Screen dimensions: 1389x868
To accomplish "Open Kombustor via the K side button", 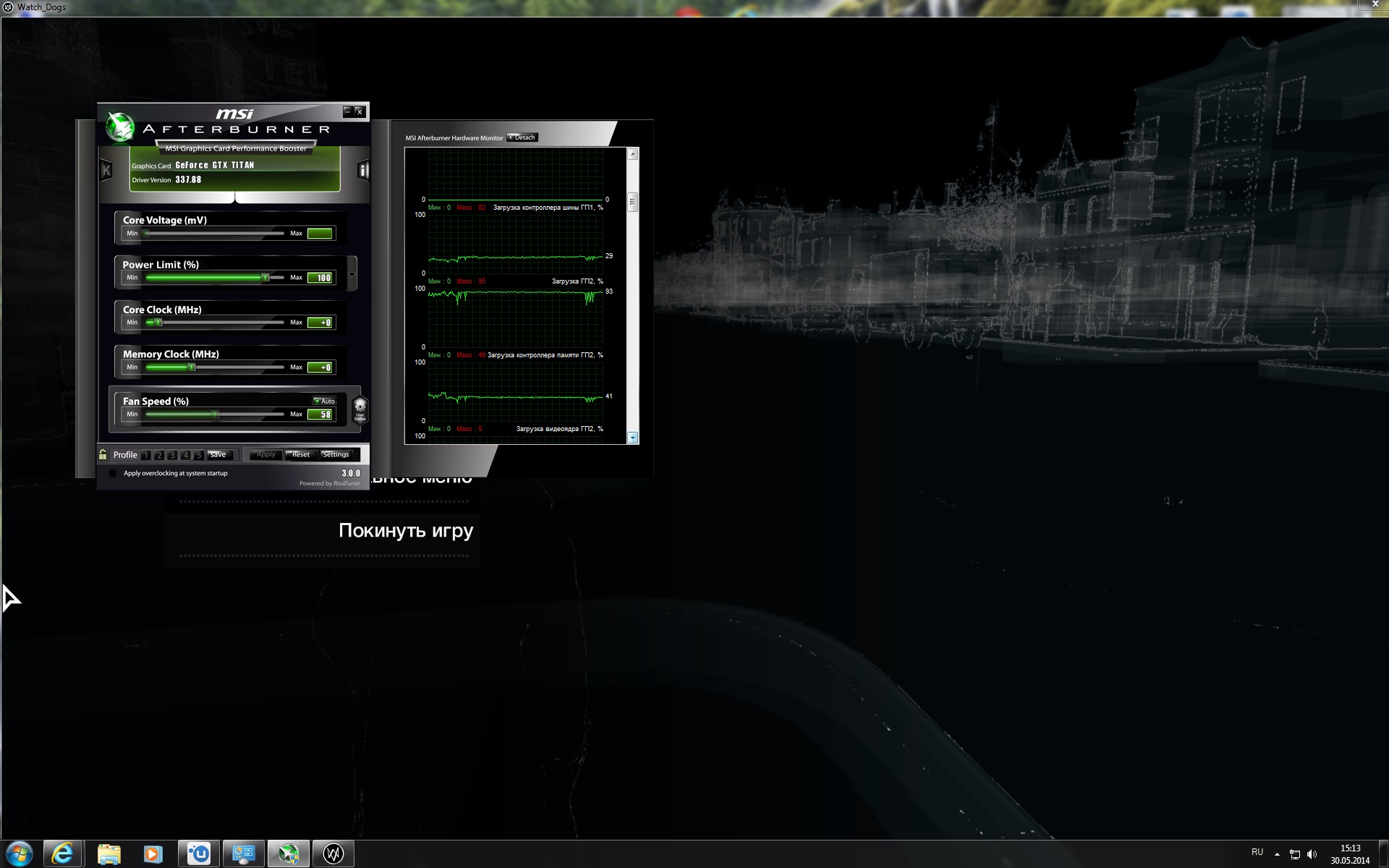I will pyautogui.click(x=106, y=171).
